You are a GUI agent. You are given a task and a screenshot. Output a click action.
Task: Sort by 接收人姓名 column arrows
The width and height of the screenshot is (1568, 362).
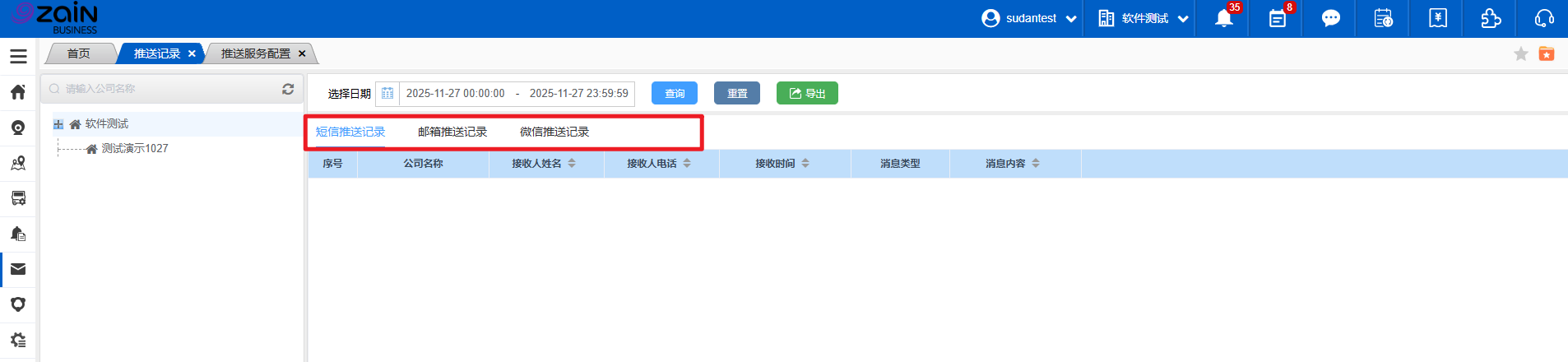click(x=572, y=164)
